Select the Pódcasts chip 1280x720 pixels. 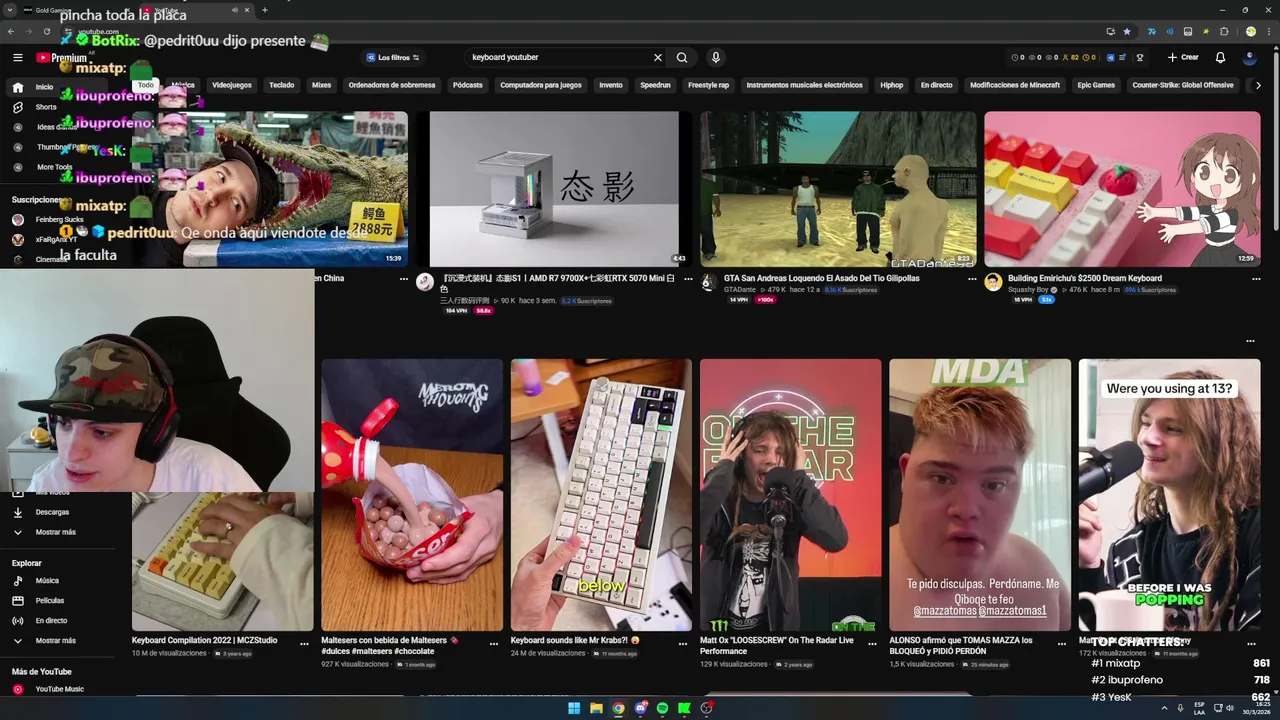[467, 85]
